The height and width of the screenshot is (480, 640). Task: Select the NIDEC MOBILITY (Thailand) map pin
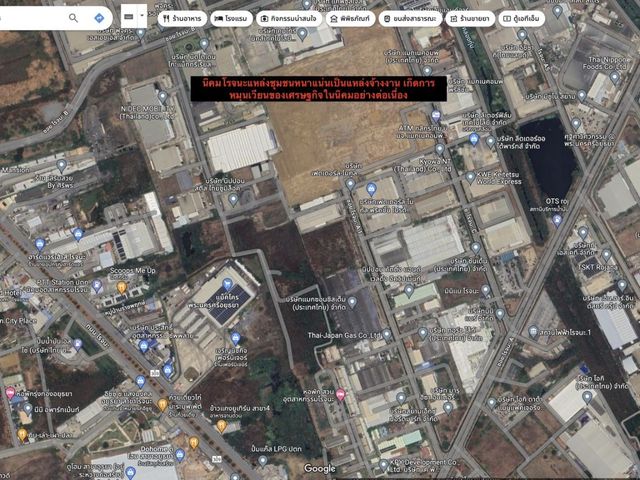163,97
